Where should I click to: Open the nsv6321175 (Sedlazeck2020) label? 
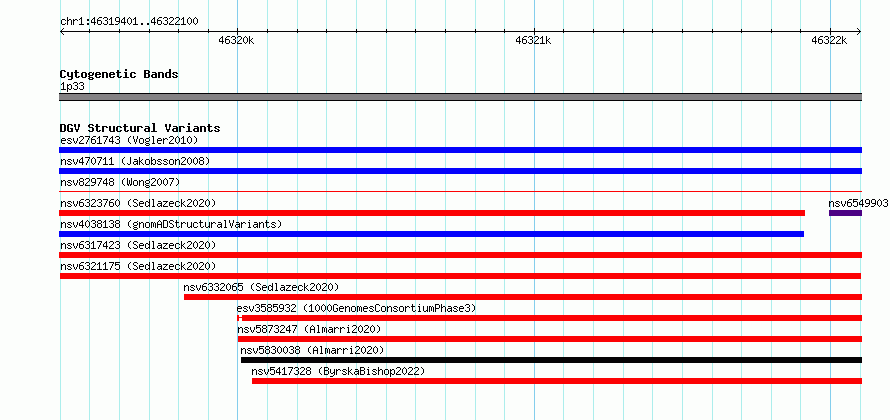138,266
